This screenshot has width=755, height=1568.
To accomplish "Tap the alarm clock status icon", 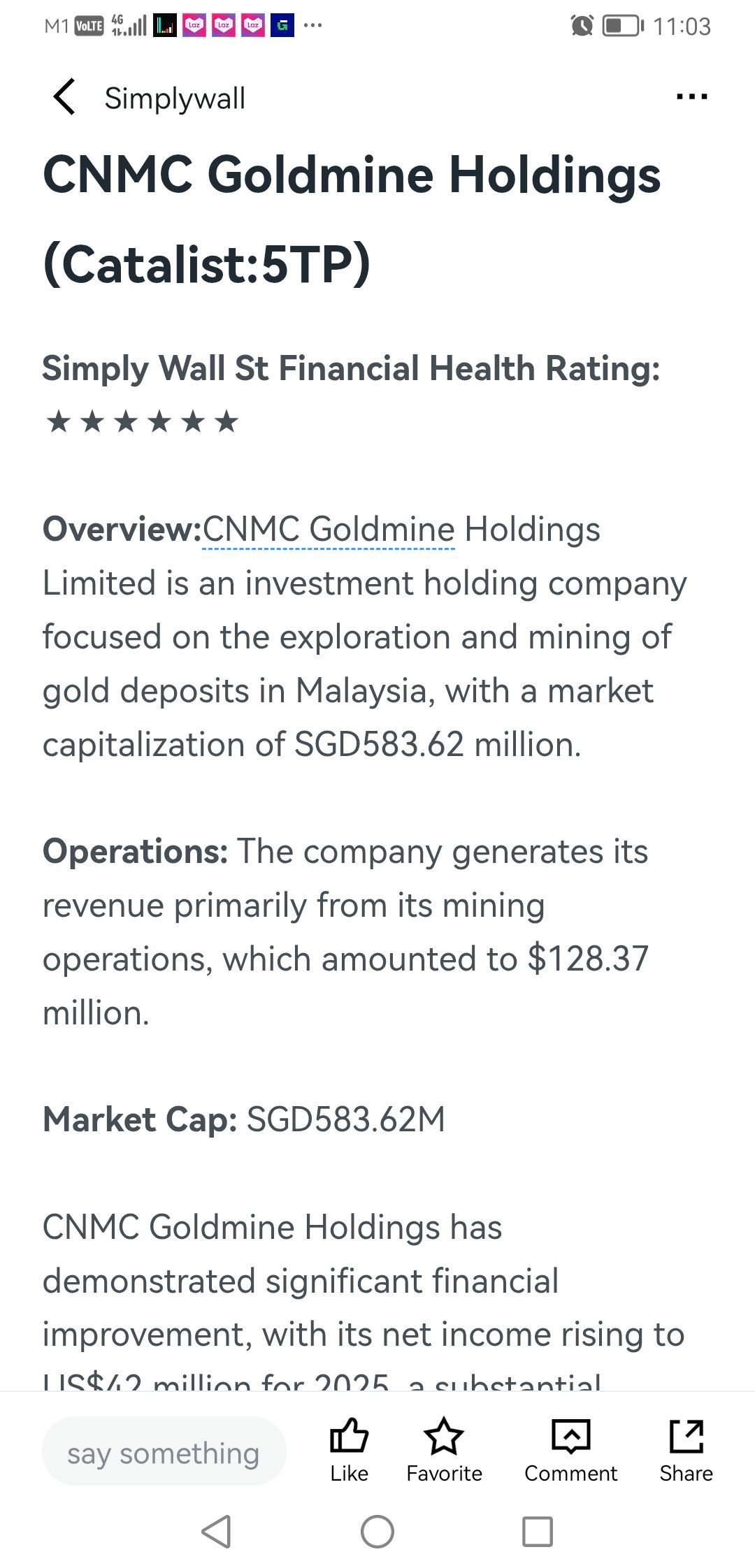I will pyautogui.click(x=582, y=26).
